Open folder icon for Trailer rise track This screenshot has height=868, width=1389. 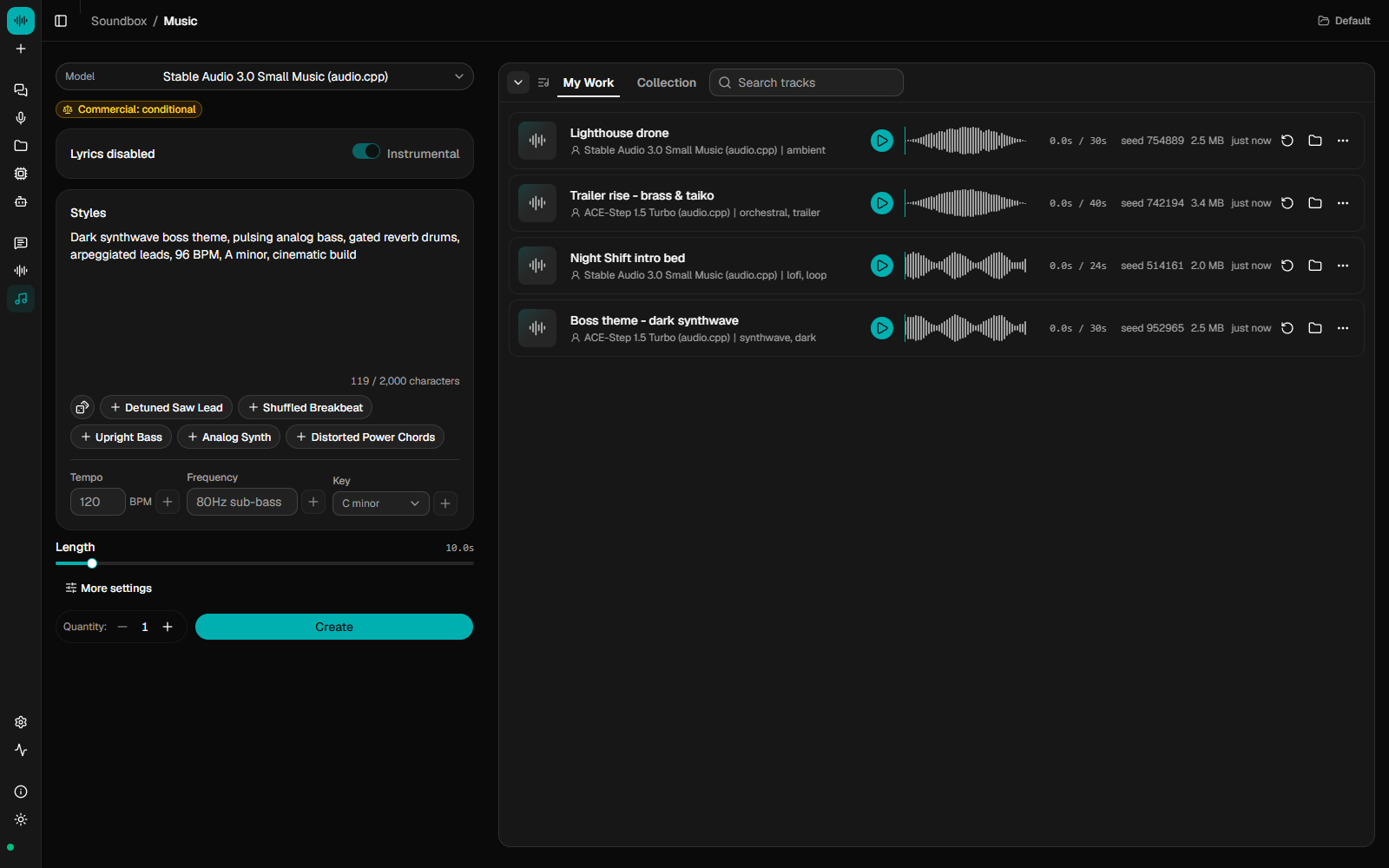(1315, 203)
